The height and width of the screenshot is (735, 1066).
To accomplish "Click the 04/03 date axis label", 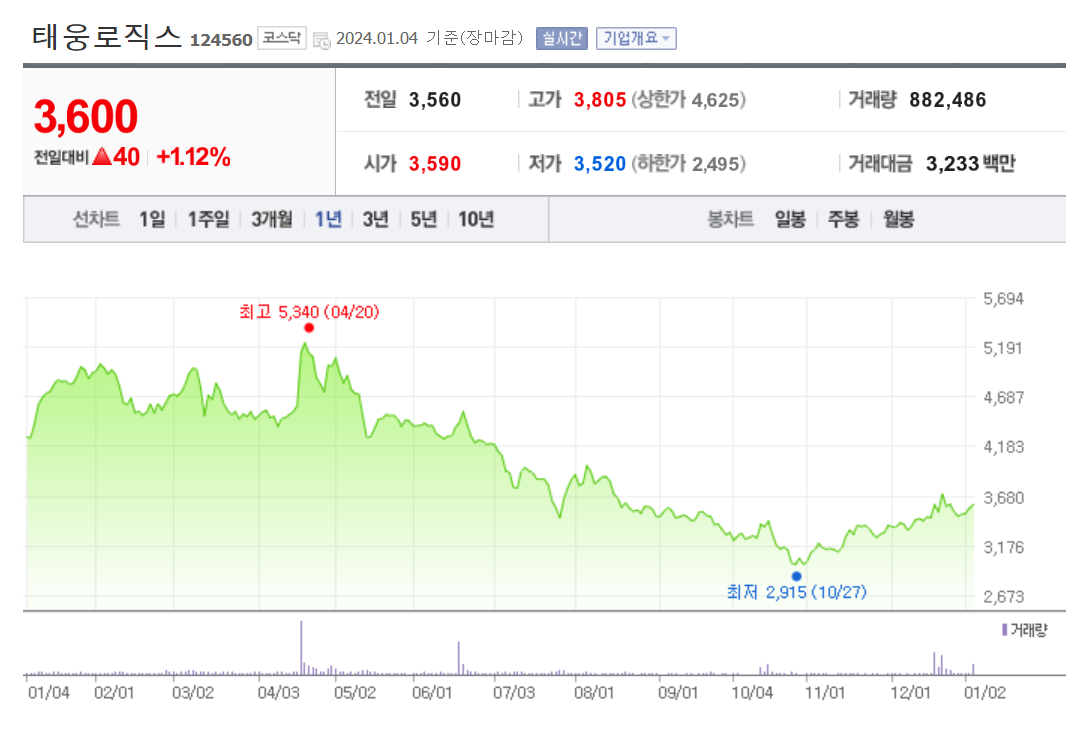I will (278, 693).
